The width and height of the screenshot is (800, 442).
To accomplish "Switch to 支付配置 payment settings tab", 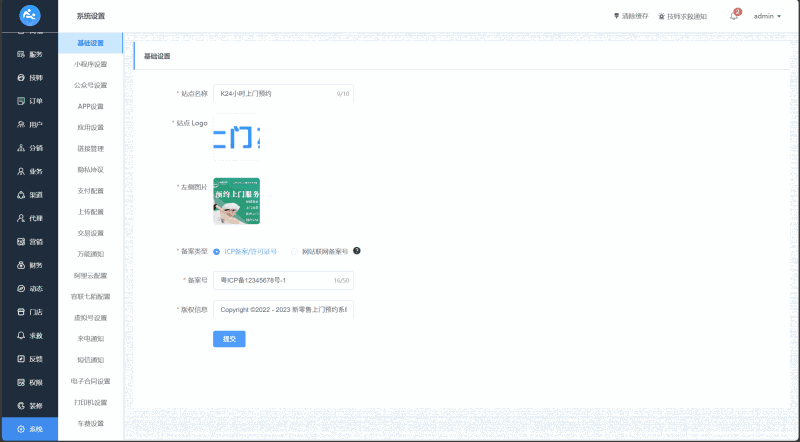I will pos(90,191).
